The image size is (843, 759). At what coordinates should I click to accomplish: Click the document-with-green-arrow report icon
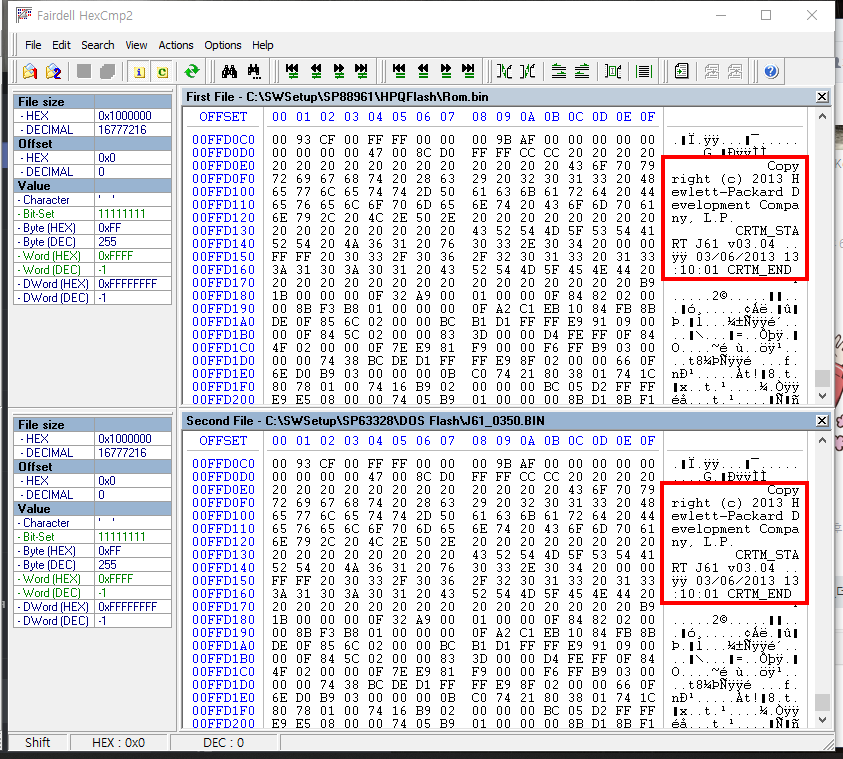pos(681,71)
